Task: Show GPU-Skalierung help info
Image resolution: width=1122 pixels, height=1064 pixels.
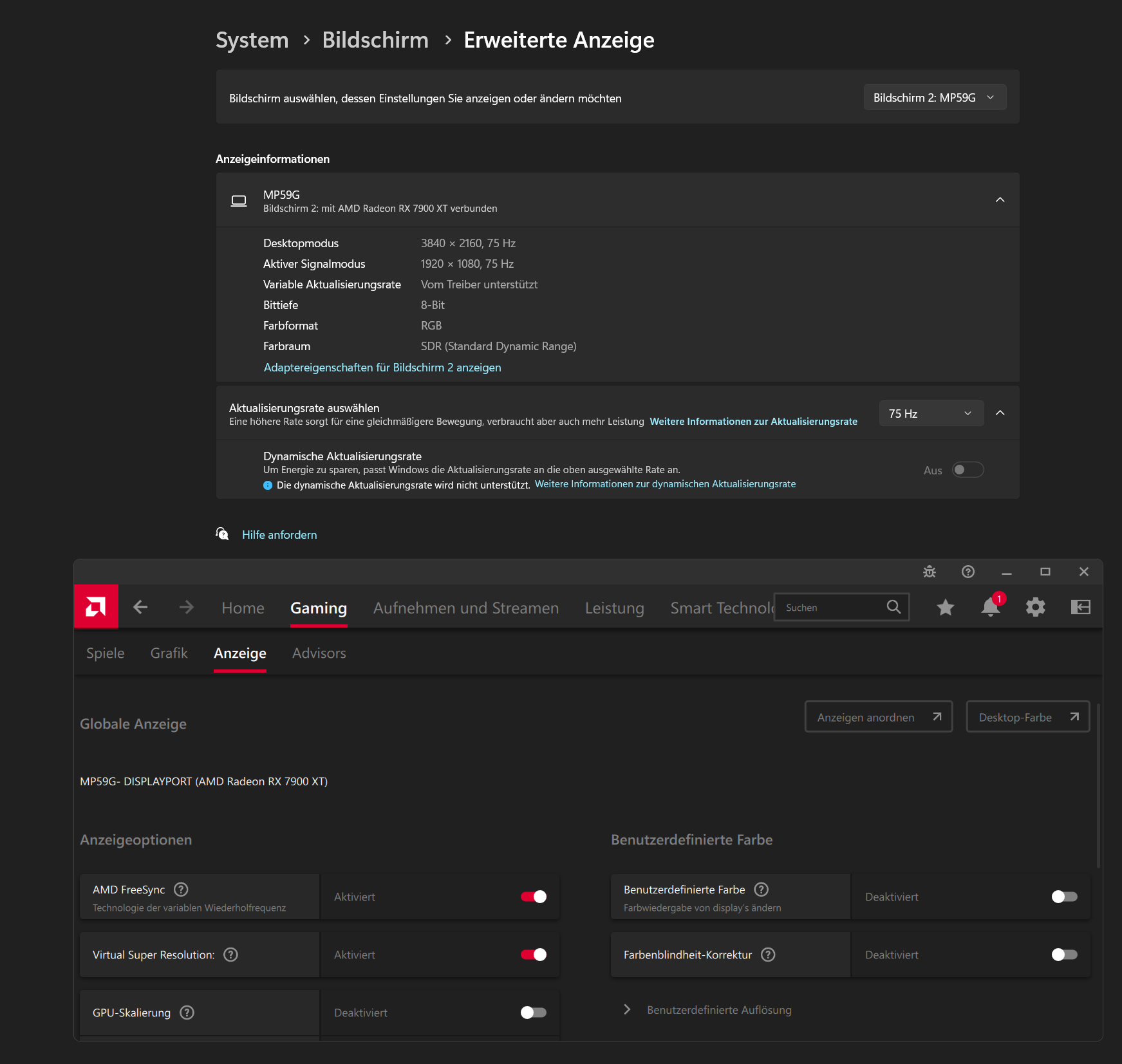Action: (187, 1013)
